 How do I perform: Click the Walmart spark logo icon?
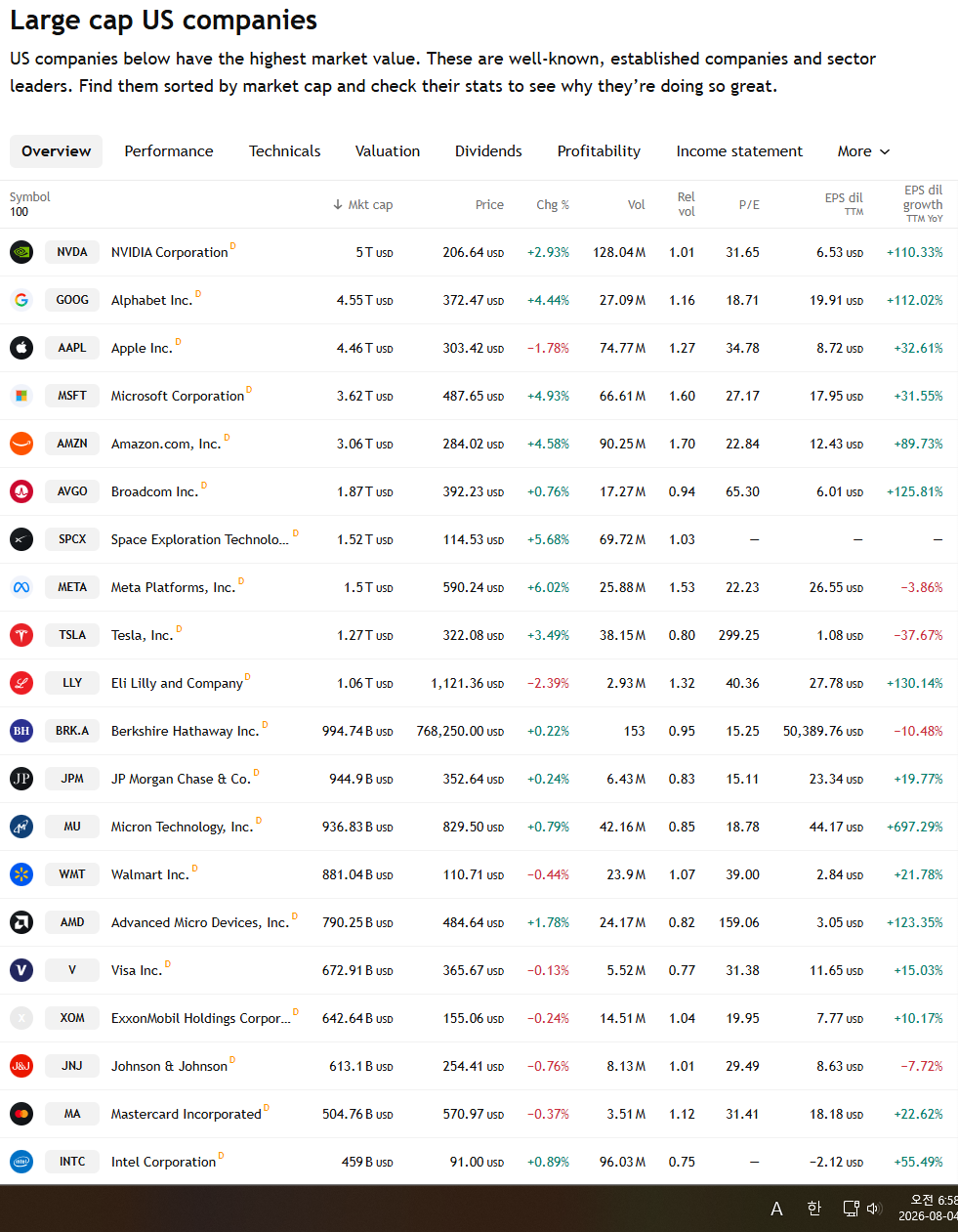21,874
